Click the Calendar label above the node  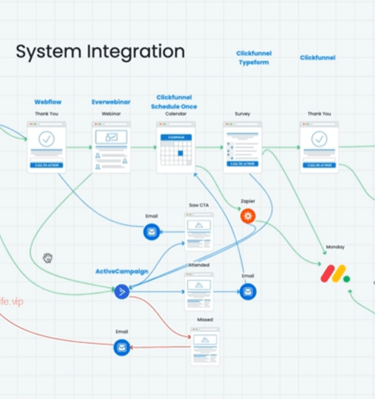176,114
